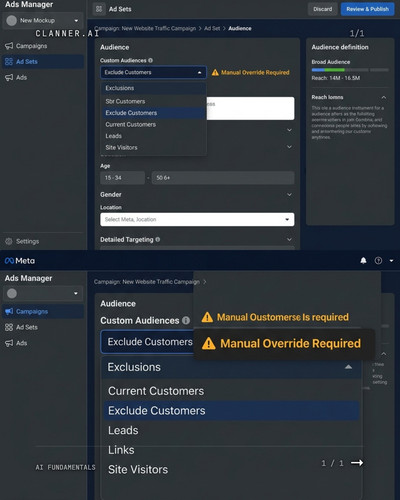Screen dimensions: 400x500
Task: Collapse the large Exclusions list arrow
Action: coord(348,367)
